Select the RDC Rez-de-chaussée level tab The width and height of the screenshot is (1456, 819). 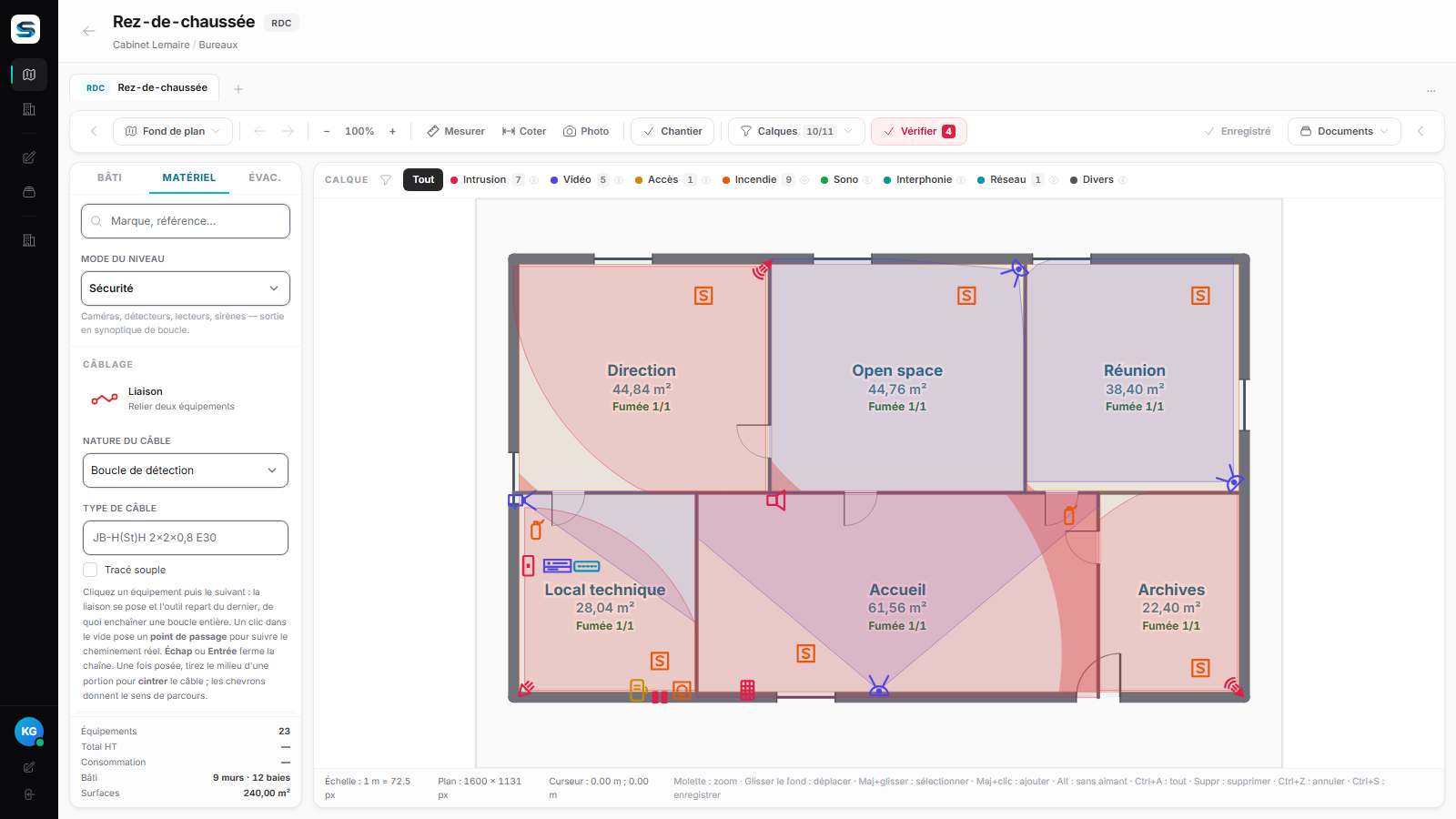click(x=145, y=88)
